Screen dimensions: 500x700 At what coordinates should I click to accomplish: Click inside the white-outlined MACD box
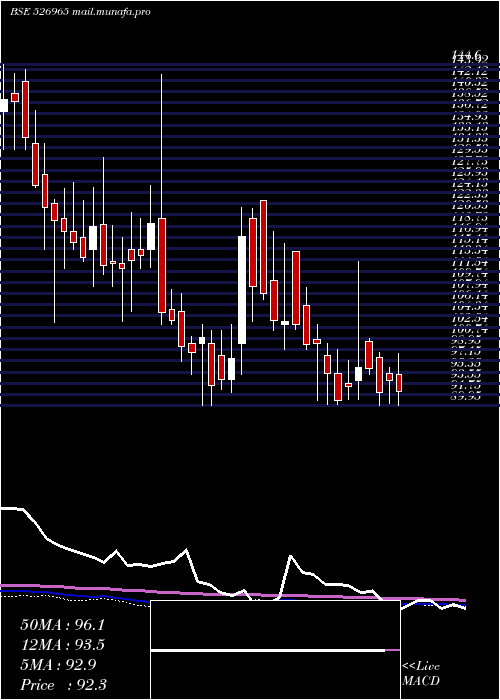point(275,650)
